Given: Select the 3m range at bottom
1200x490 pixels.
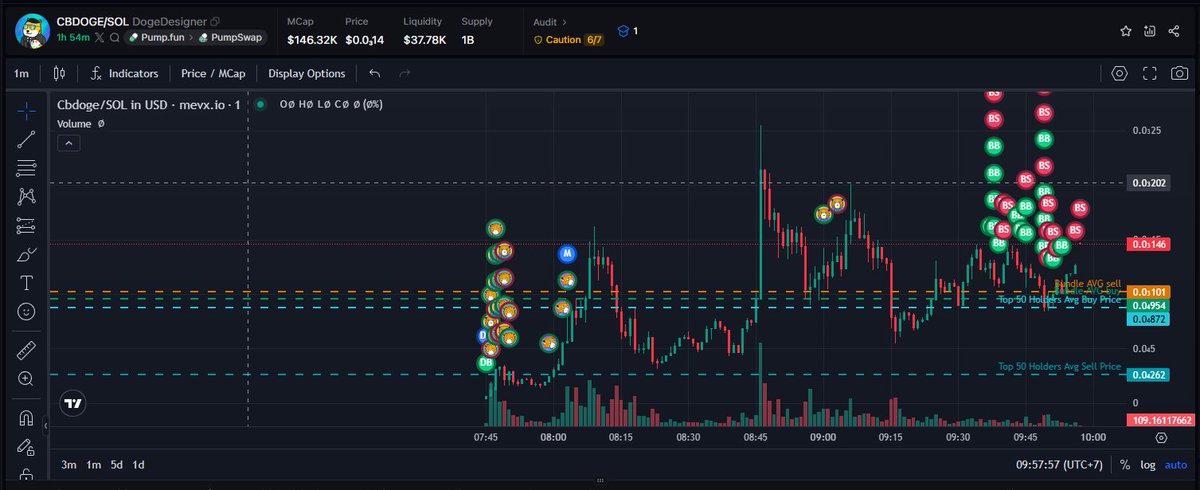Looking at the screenshot, I should [69, 464].
